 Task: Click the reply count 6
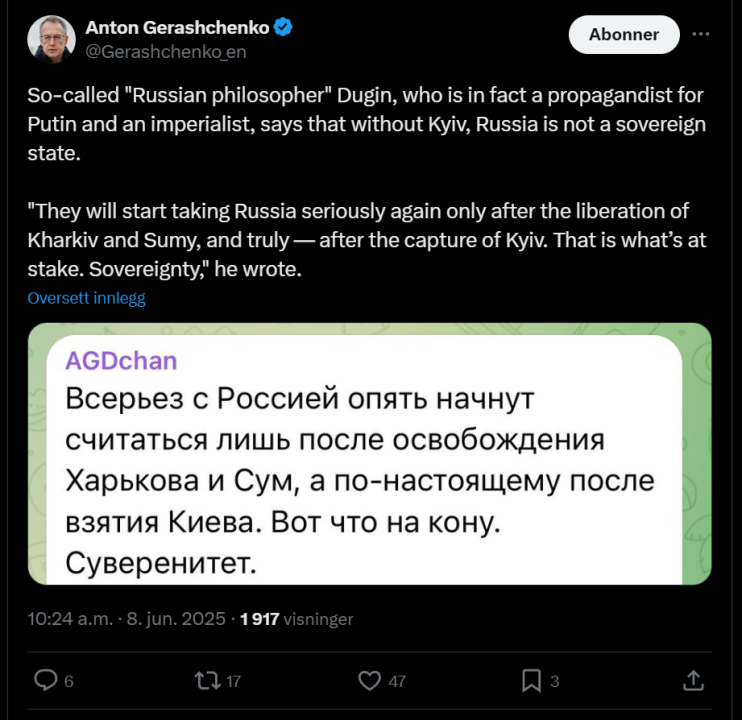pos(69,681)
